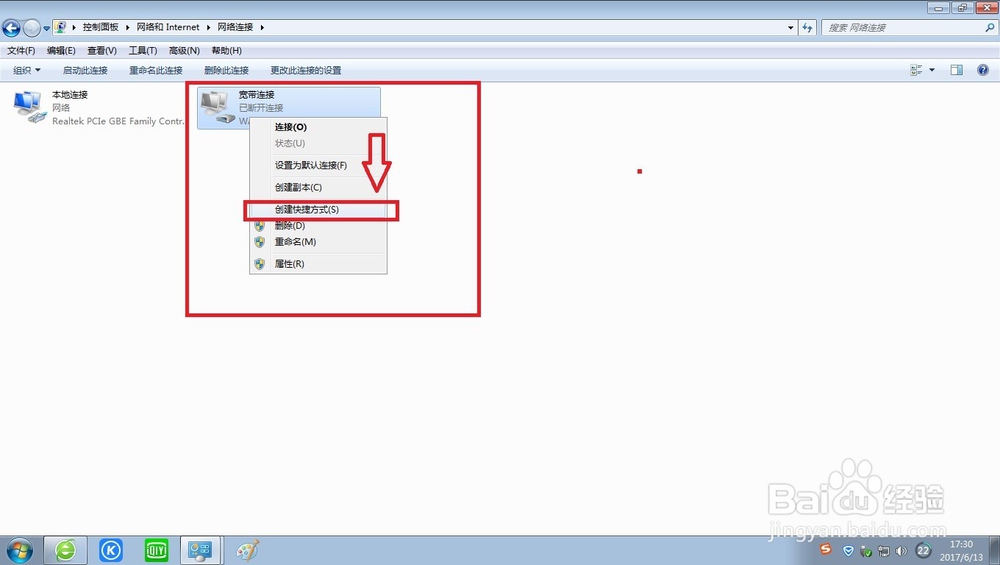Open the iQIYI taskbar app
The image size is (1000, 565).
(156, 550)
